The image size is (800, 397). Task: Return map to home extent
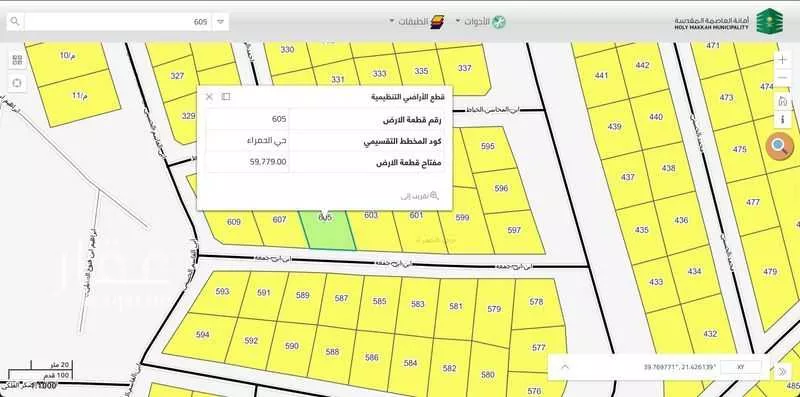[x=782, y=101]
